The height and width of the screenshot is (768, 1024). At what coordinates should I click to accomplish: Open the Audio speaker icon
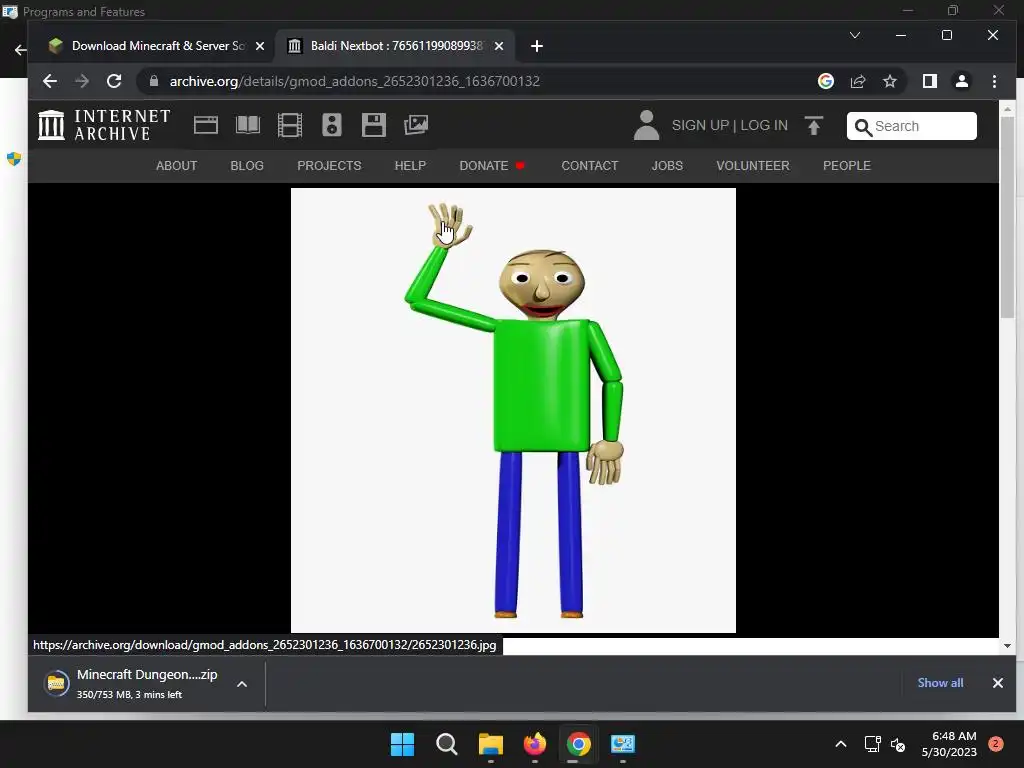pyautogui.click(x=332, y=125)
